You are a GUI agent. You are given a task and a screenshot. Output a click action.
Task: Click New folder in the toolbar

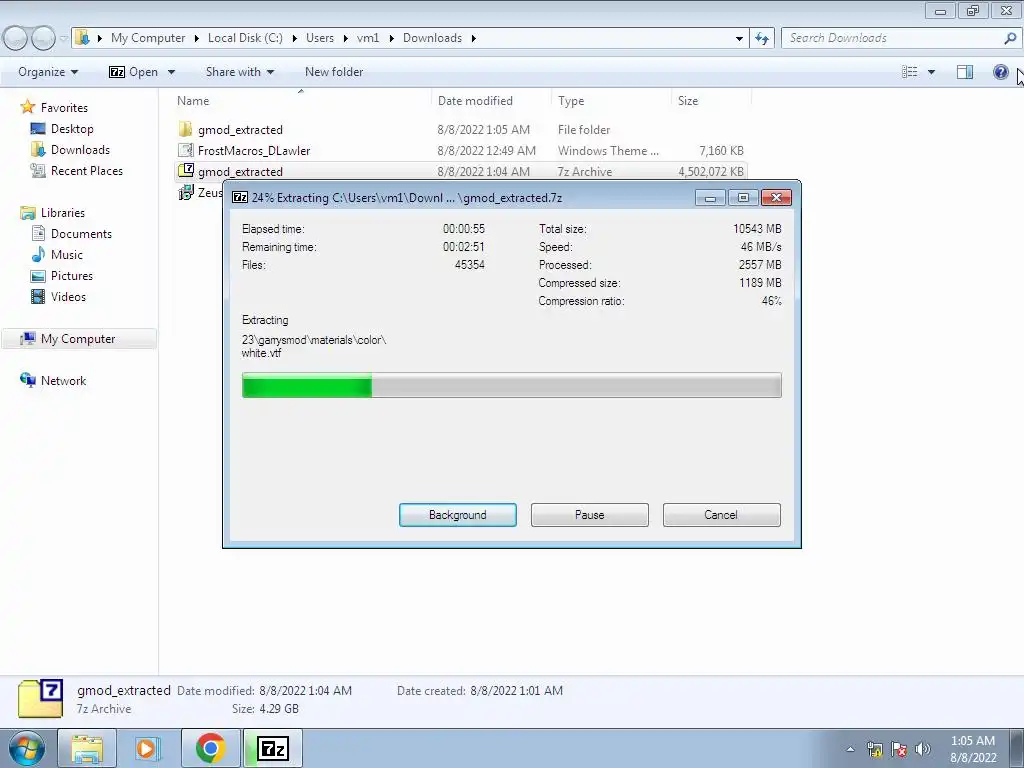334,72
